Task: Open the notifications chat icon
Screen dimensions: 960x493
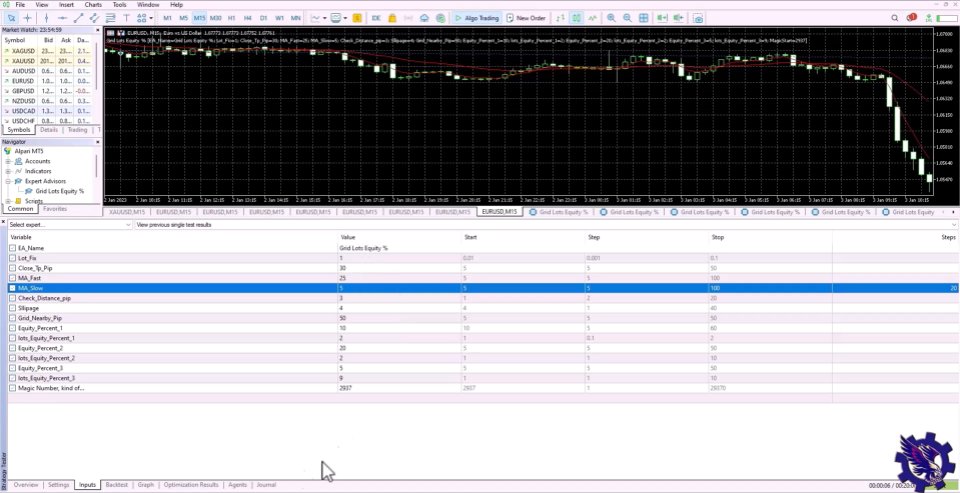Action: pyautogui.click(x=912, y=18)
